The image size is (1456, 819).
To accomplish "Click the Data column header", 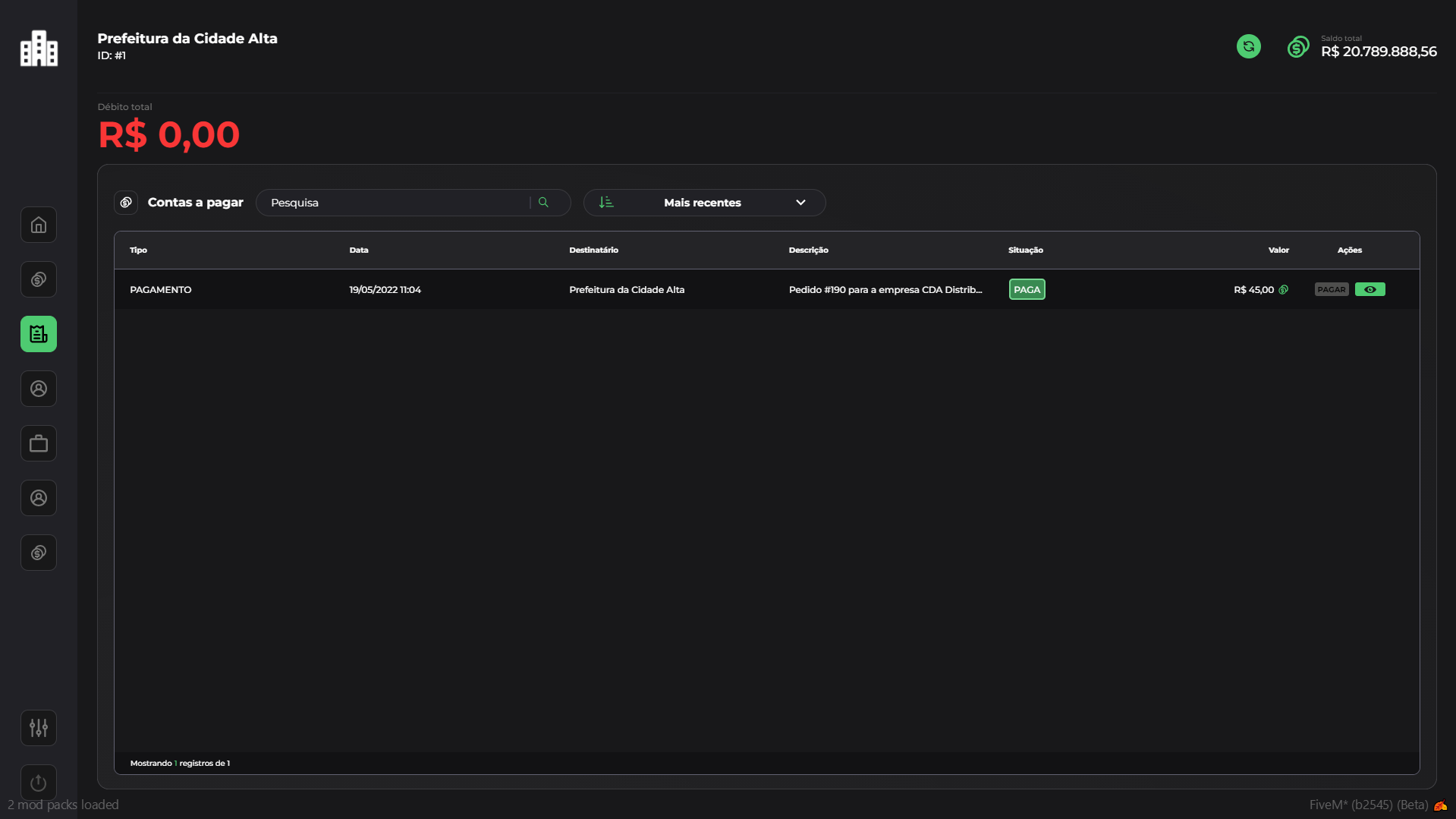I will tap(359, 250).
